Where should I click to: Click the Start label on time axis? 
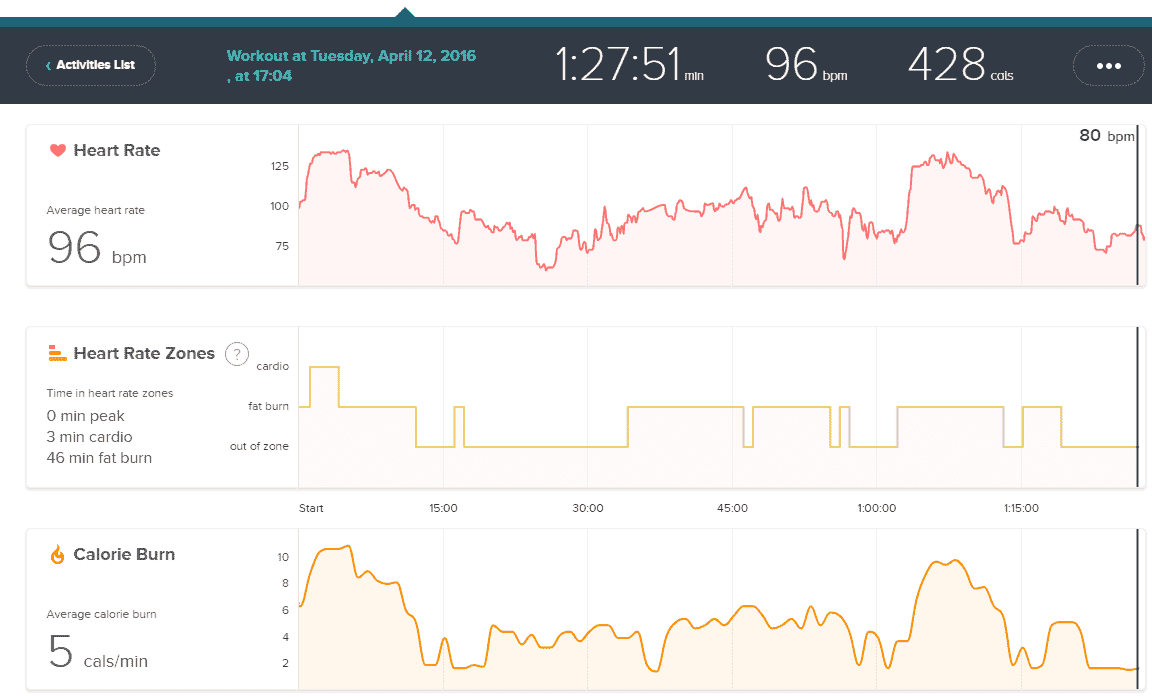311,508
